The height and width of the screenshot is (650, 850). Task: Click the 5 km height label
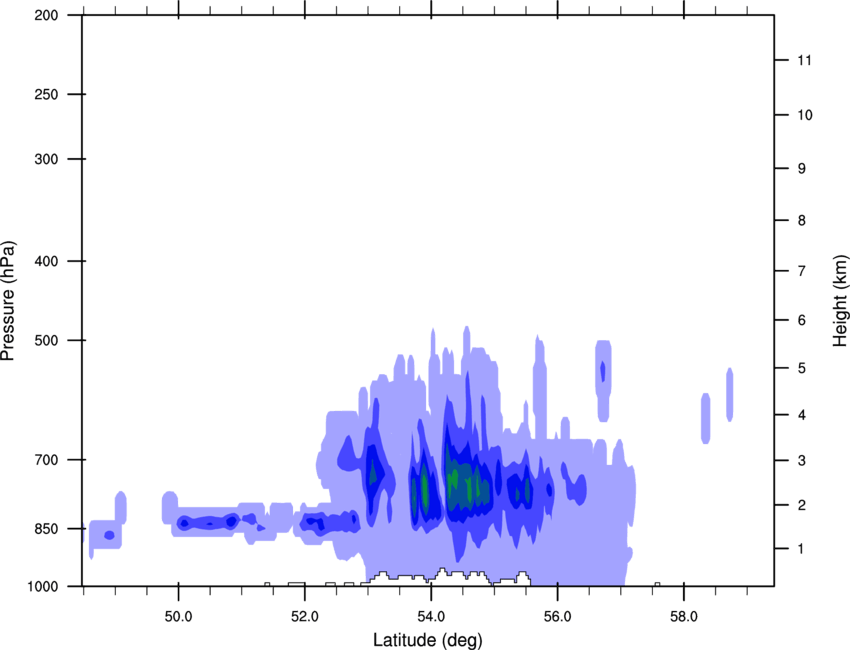(x=802, y=368)
